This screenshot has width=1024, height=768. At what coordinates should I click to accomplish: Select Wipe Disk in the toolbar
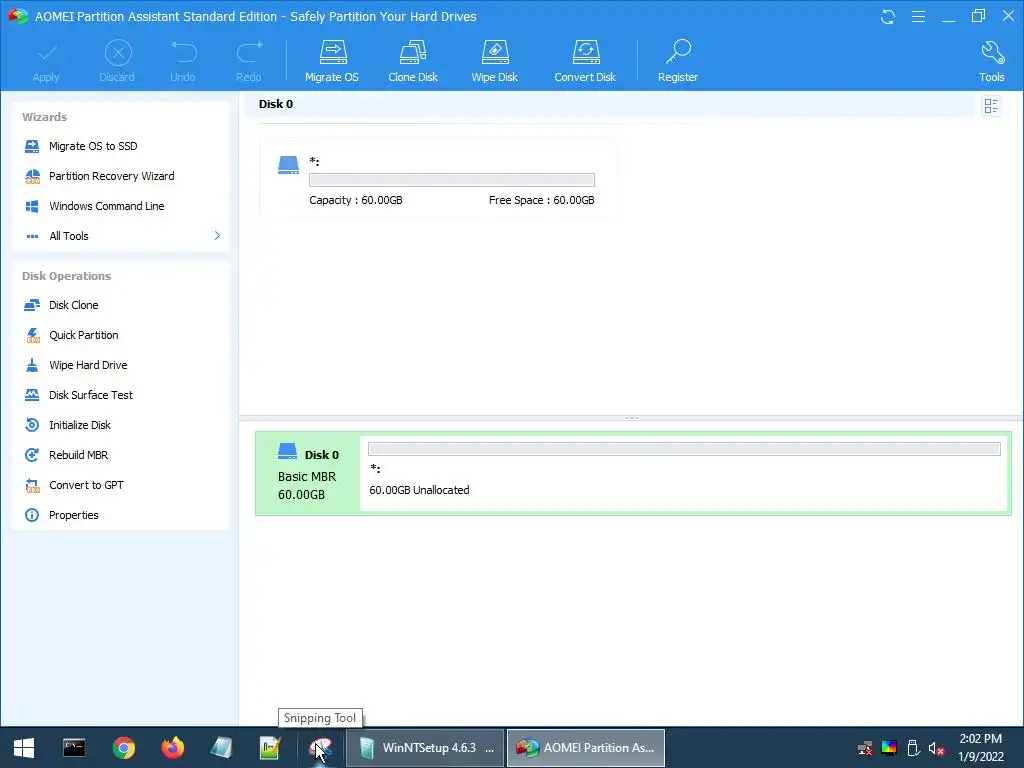click(x=494, y=61)
